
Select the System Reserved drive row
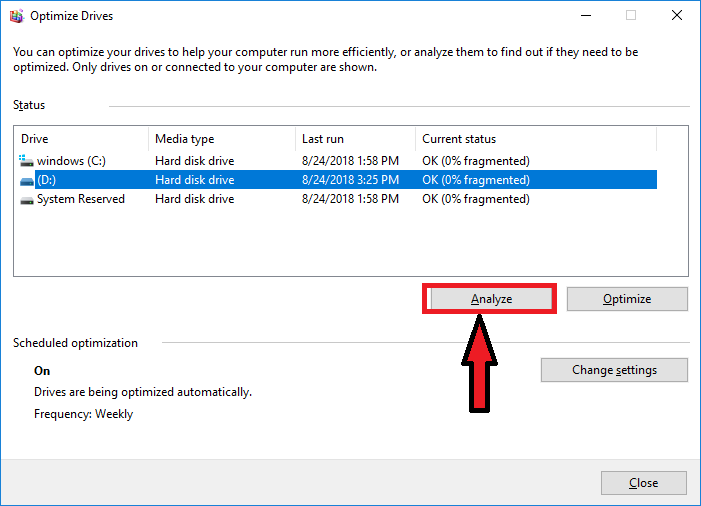[x=80, y=199]
